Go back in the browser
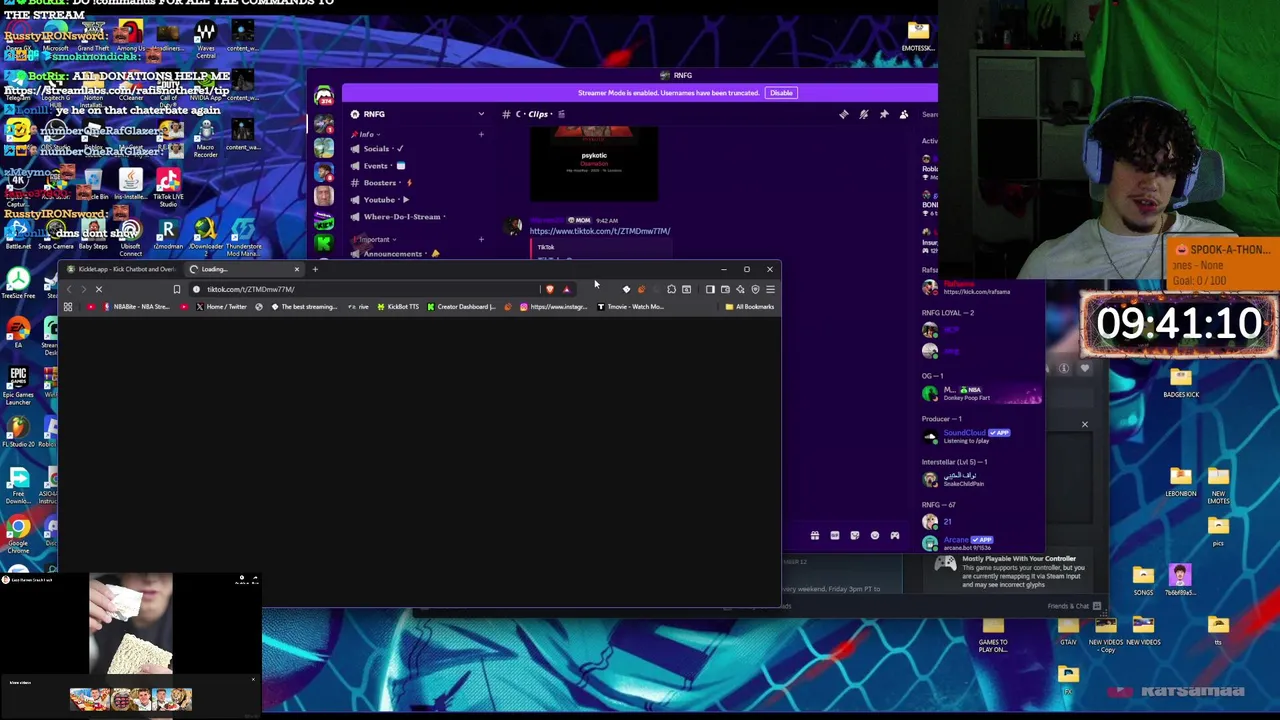Screen dimensions: 1280x720 tap(69, 289)
